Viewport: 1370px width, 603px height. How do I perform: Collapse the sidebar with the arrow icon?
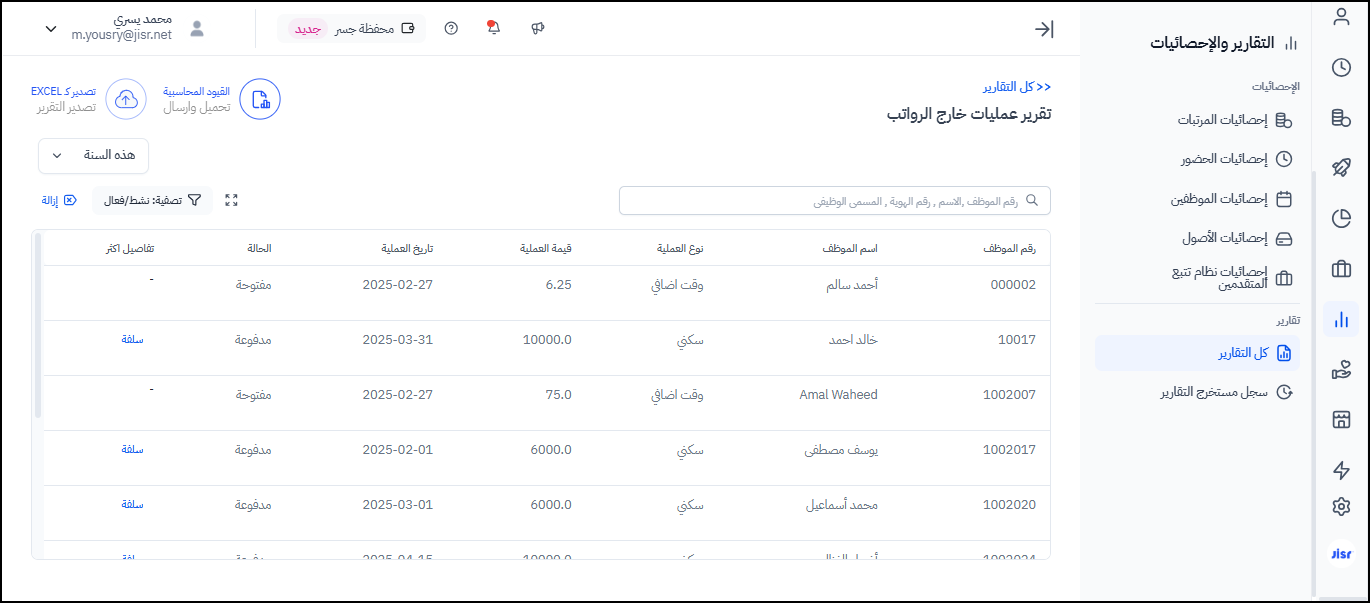[1044, 29]
